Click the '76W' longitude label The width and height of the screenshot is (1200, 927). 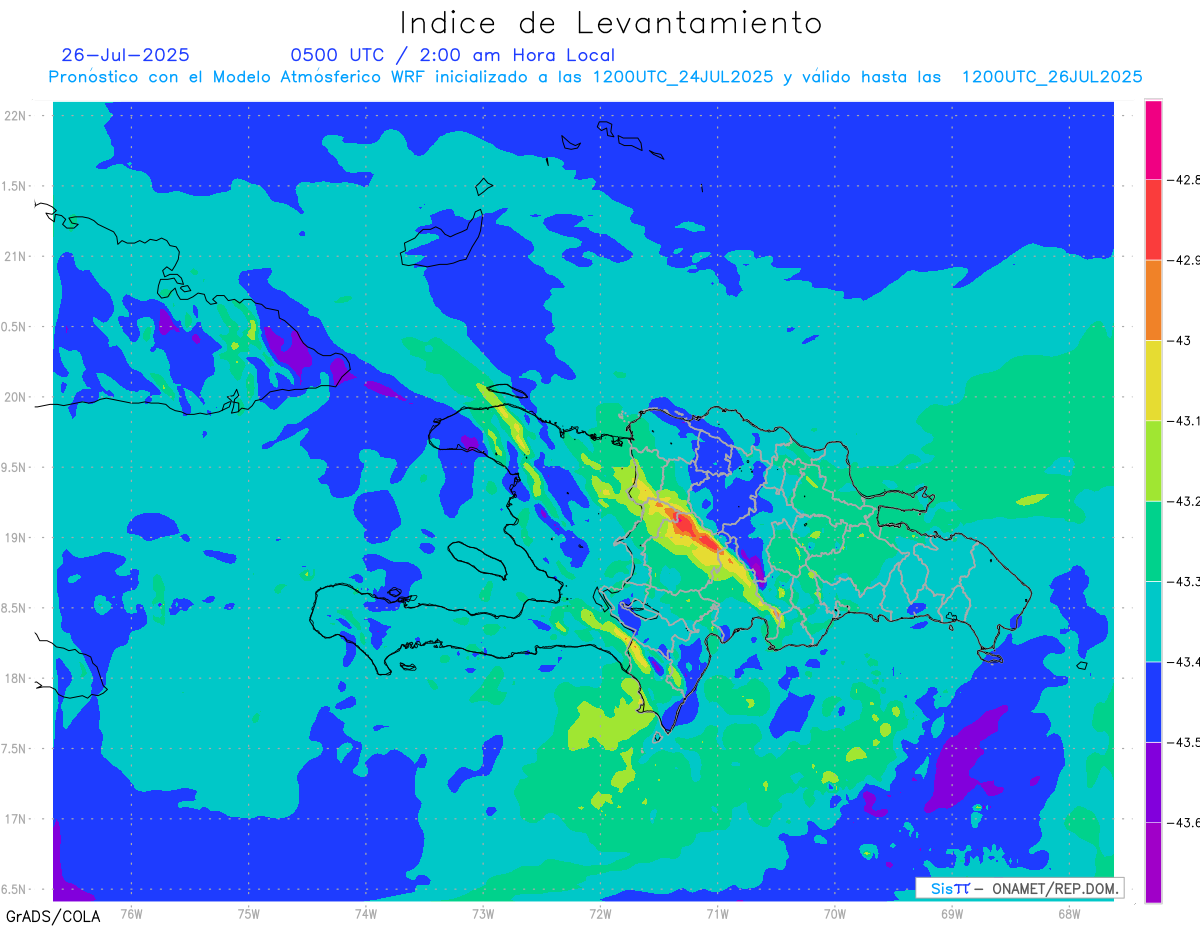pos(131,913)
